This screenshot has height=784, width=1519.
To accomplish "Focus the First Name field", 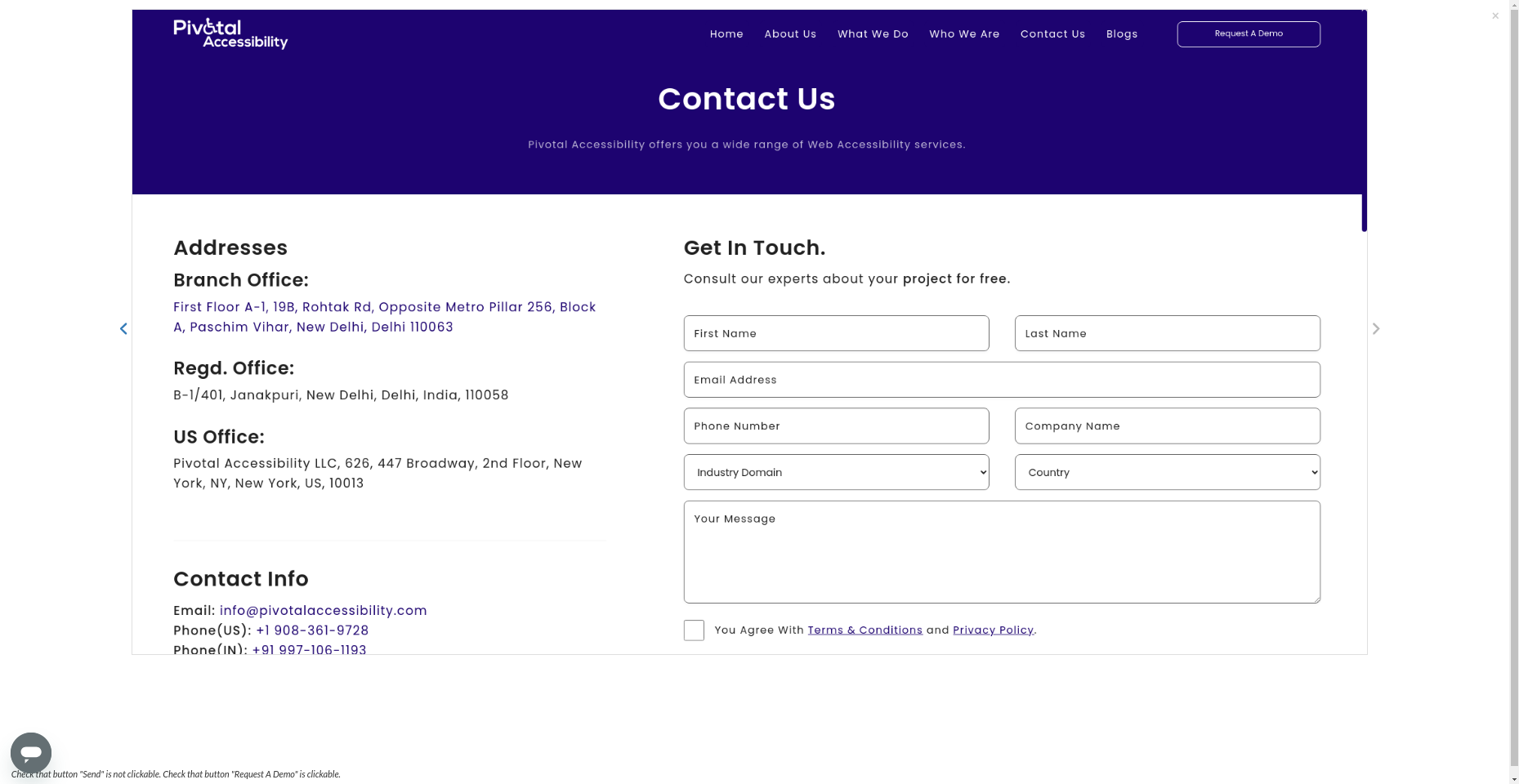I will coord(836,333).
